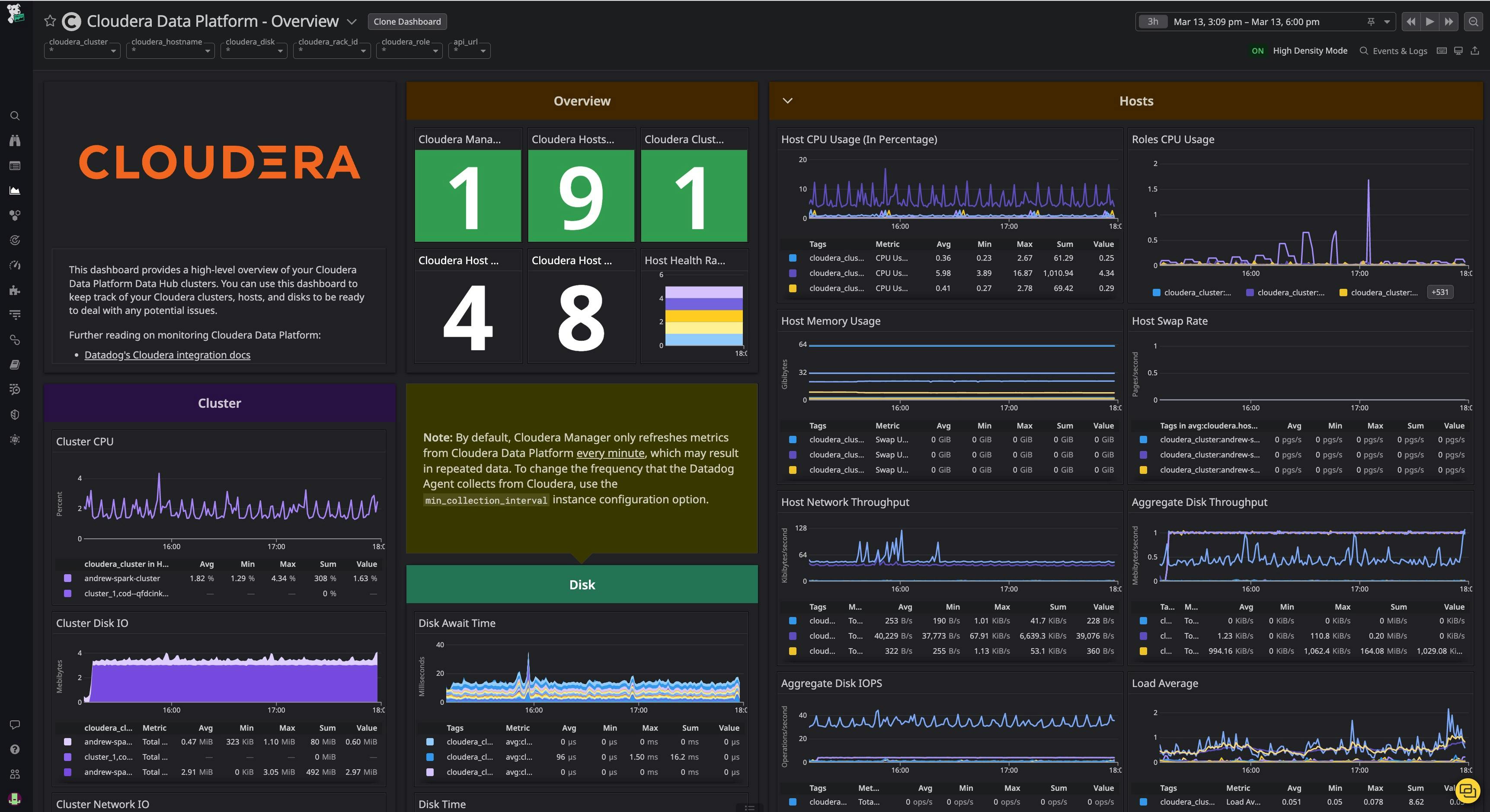Click the zoom out time range icon
This screenshot has height=812, width=1490.
point(1473,21)
